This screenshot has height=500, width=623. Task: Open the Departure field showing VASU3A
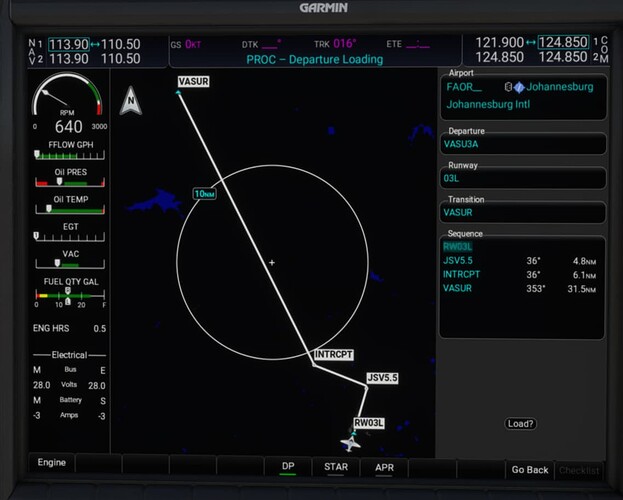[522, 144]
